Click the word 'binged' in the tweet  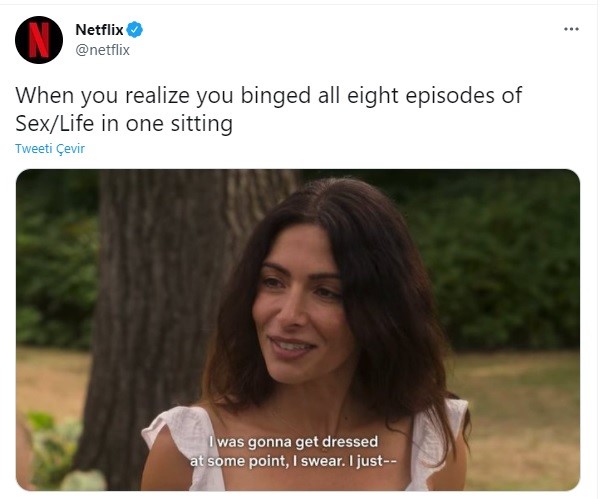pyautogui.click(x=275, y=95)
